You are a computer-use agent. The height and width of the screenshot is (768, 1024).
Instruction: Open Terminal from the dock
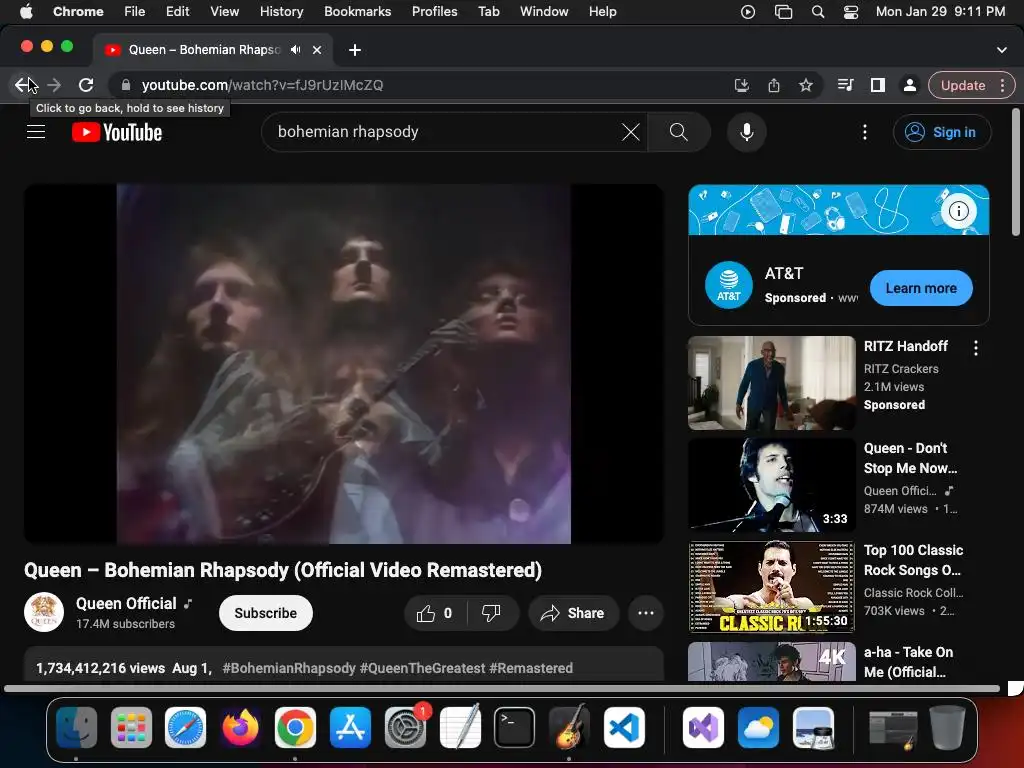click(514, 727)
